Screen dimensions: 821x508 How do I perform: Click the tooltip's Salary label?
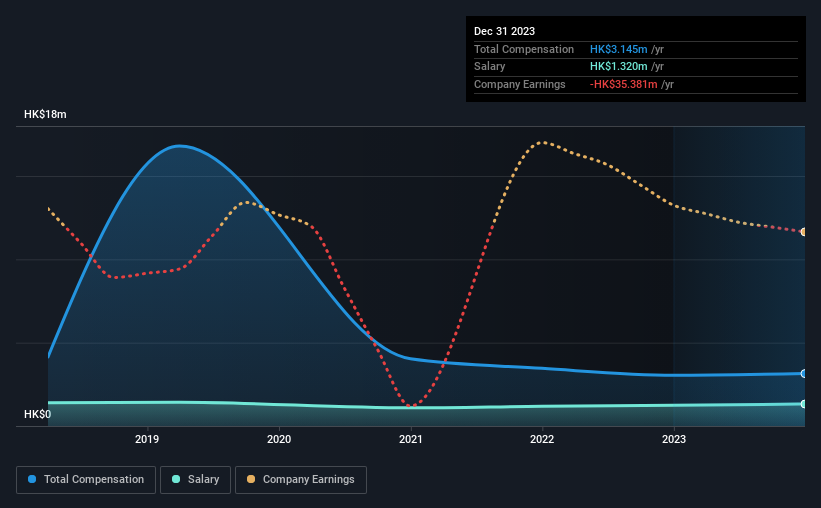tap(490, 67)
